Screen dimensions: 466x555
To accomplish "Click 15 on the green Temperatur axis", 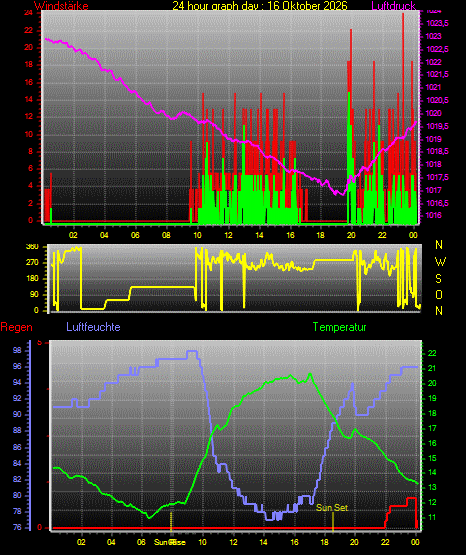I will point(432,458).
